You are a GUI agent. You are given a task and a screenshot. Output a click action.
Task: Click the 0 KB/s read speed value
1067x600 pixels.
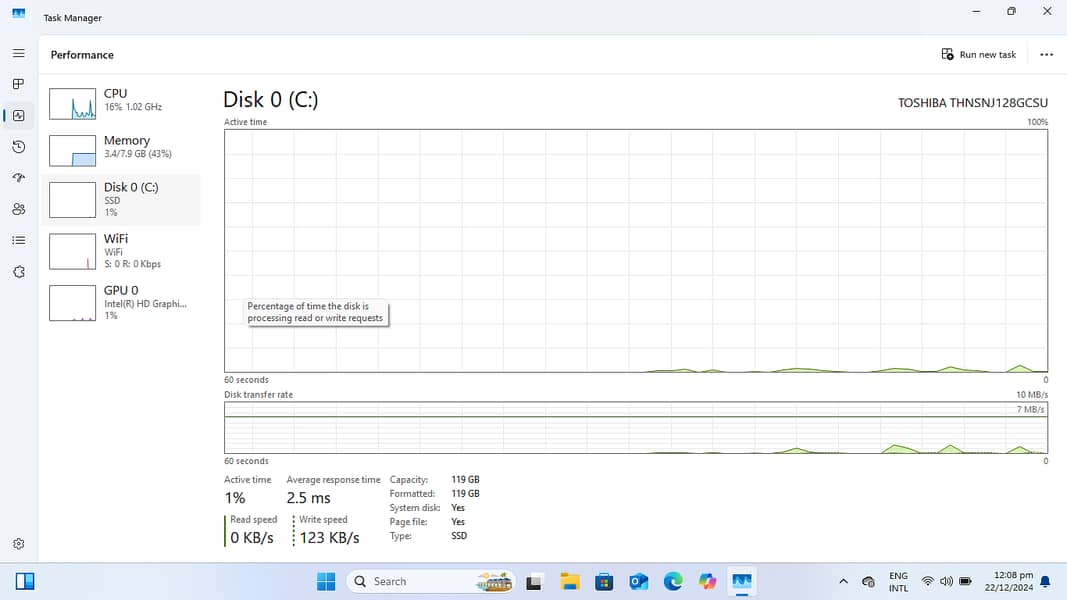point(252,537)
